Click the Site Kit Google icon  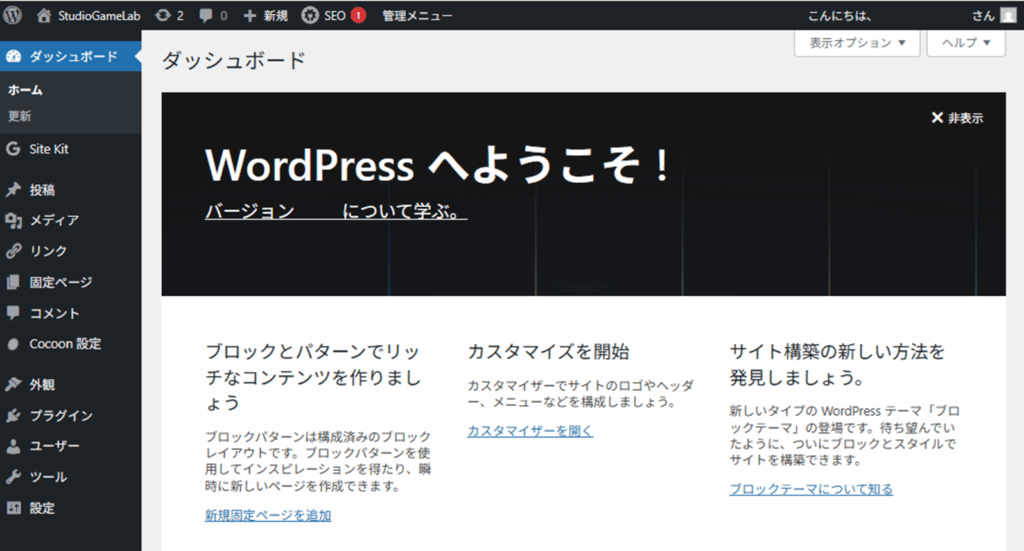click(13, 148)
